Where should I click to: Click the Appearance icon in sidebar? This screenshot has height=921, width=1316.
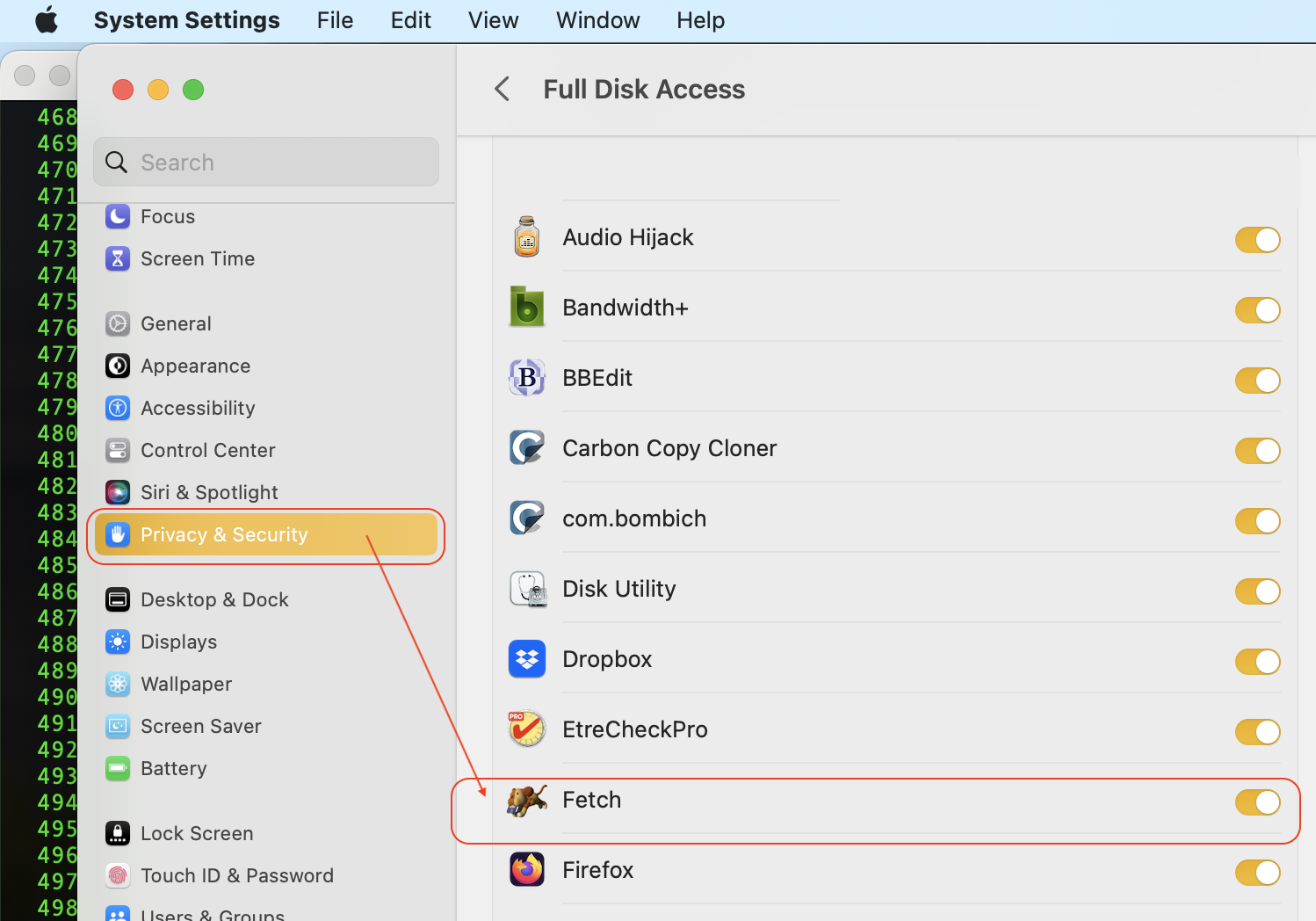118,366
